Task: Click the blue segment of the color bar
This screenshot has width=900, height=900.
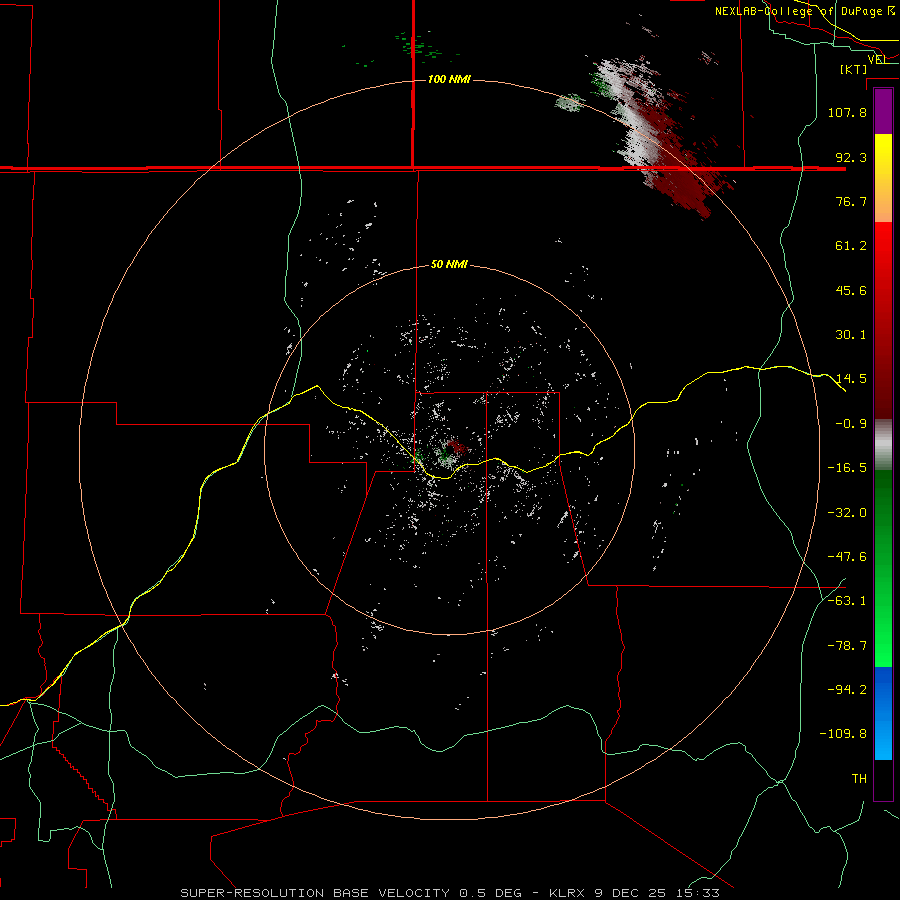Action: click(883, 713)
